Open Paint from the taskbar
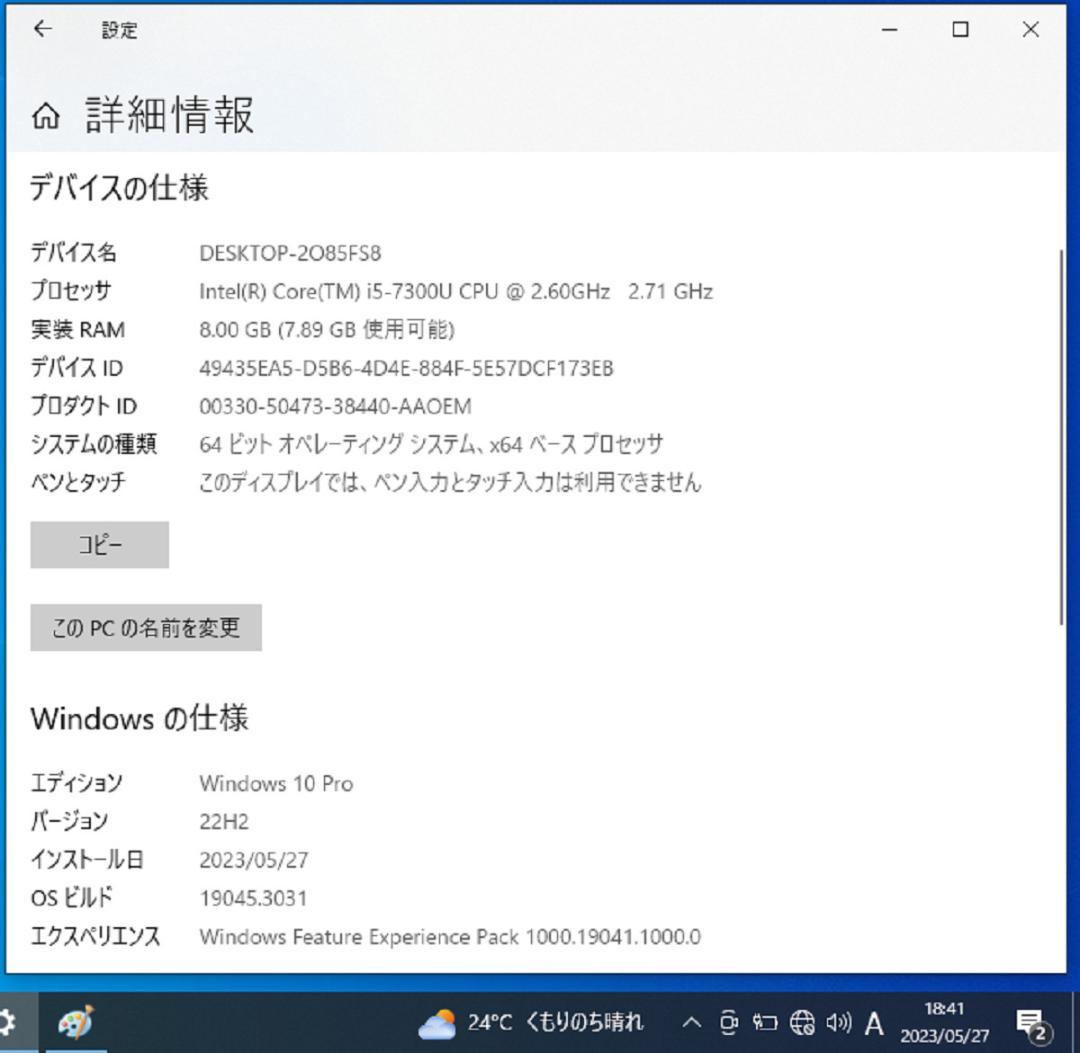Image resolution: width=1080 pixels, height=1053 pixels. point(75,1023)
